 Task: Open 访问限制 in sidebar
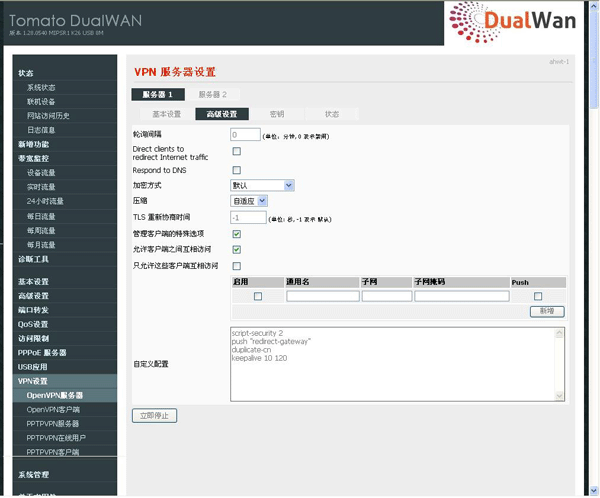click(34, 338)
